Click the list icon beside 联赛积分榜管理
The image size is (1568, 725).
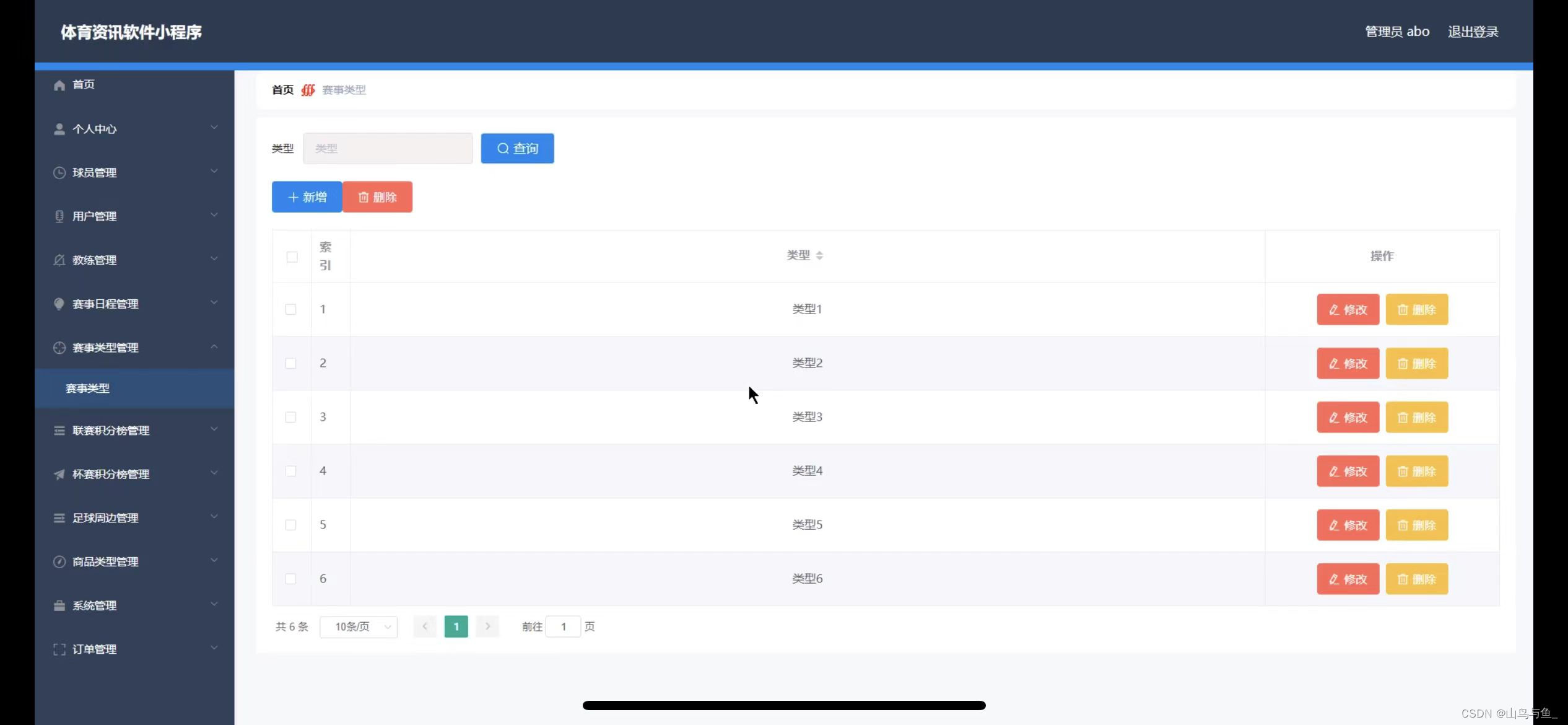(x=59, y=431)
